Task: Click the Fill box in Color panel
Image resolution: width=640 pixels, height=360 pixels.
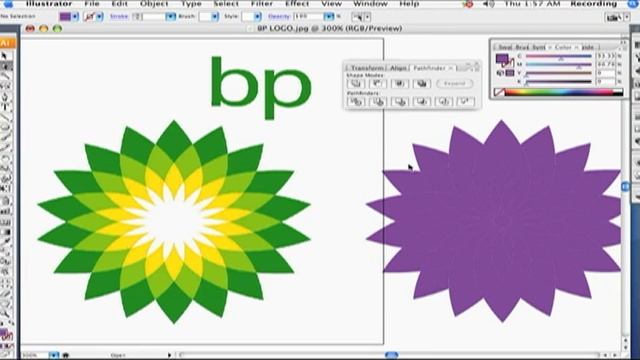Action: pos(502,59)
